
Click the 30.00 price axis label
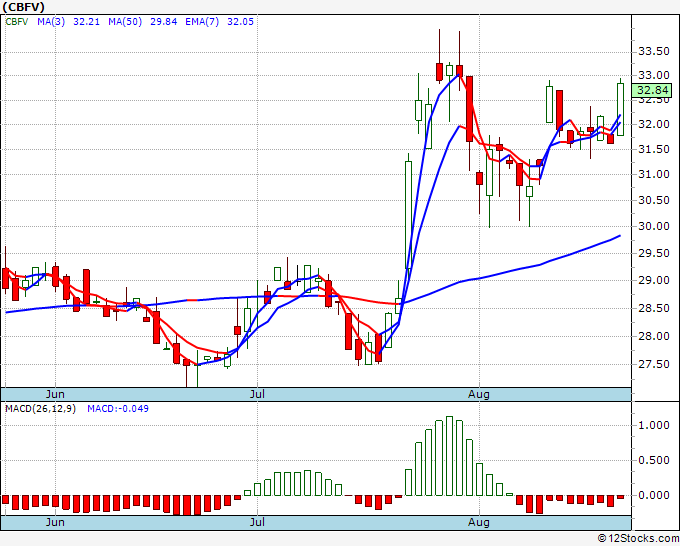(654, 226)
